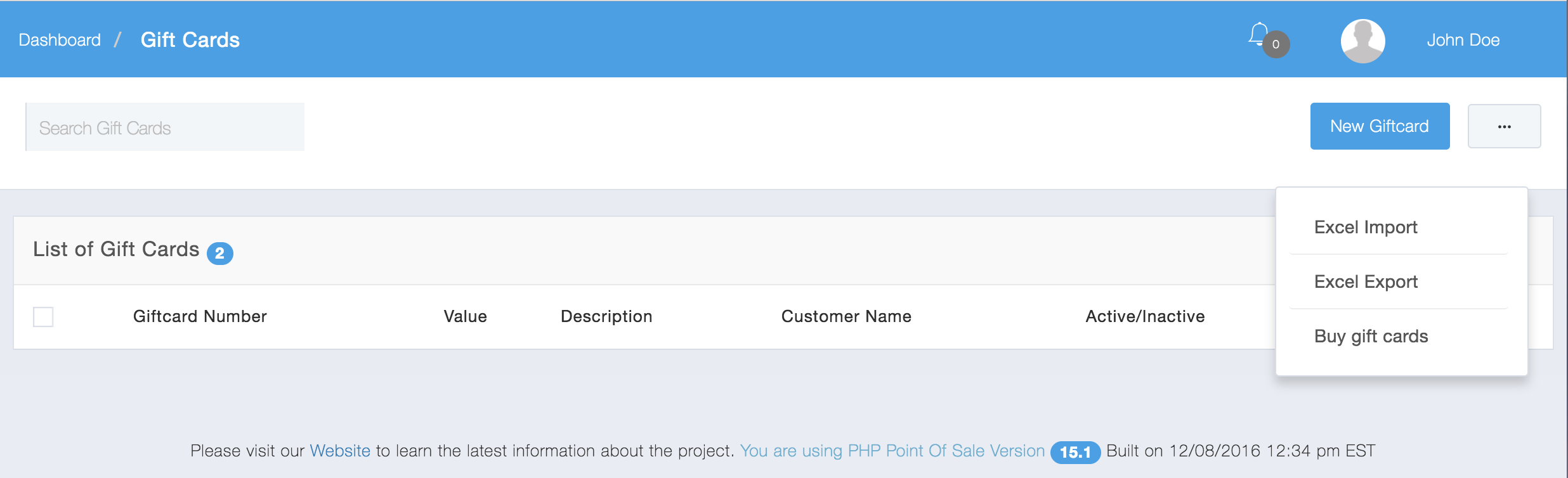The height and width of the screenshot is (478, 1568).
Task: Pick Buy gift cards from the menu
Action: pyautogui.click(x=1371, y=336)
